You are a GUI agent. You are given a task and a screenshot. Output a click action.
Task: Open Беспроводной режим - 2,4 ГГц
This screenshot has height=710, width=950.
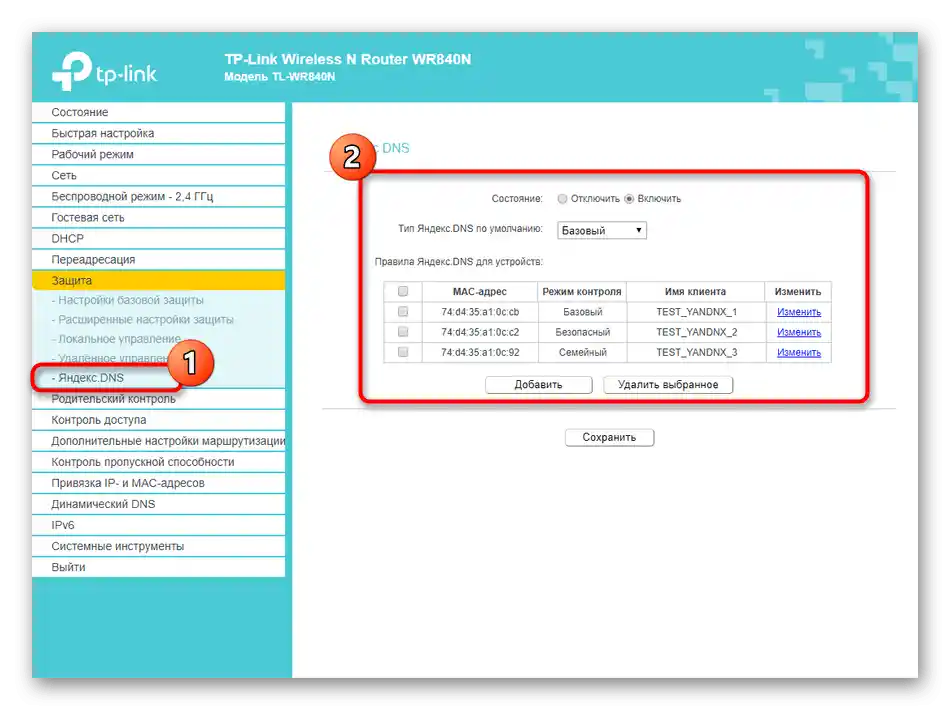click(x=158, y=196)
